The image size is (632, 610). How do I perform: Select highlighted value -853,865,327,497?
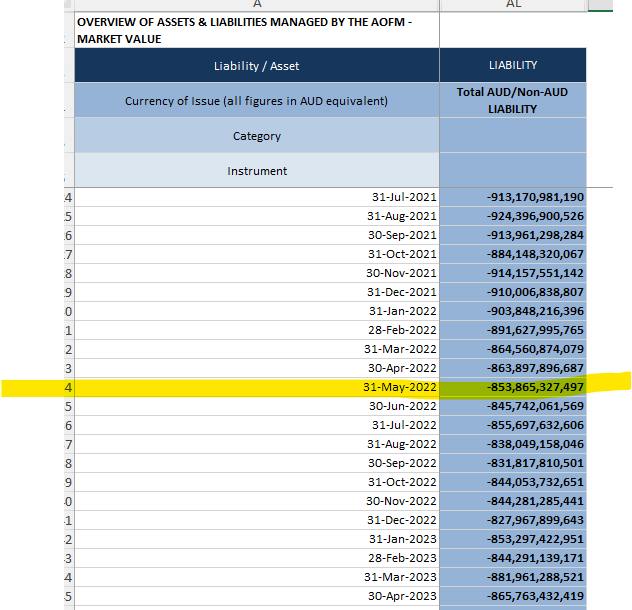(513, 387)
